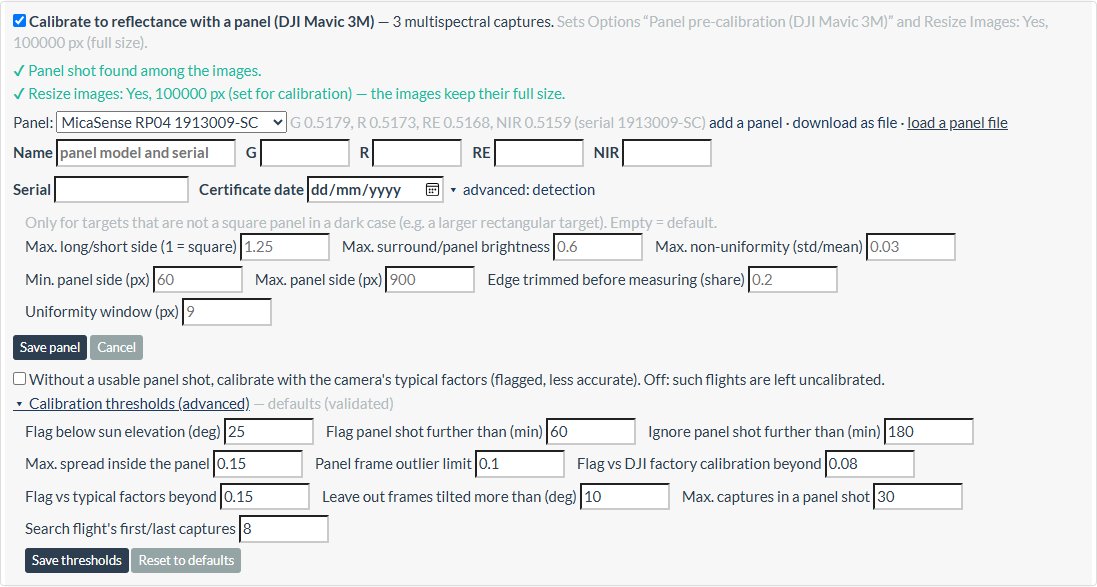
Task: Click Flag panel shot further than input
Action: (591, 432)
